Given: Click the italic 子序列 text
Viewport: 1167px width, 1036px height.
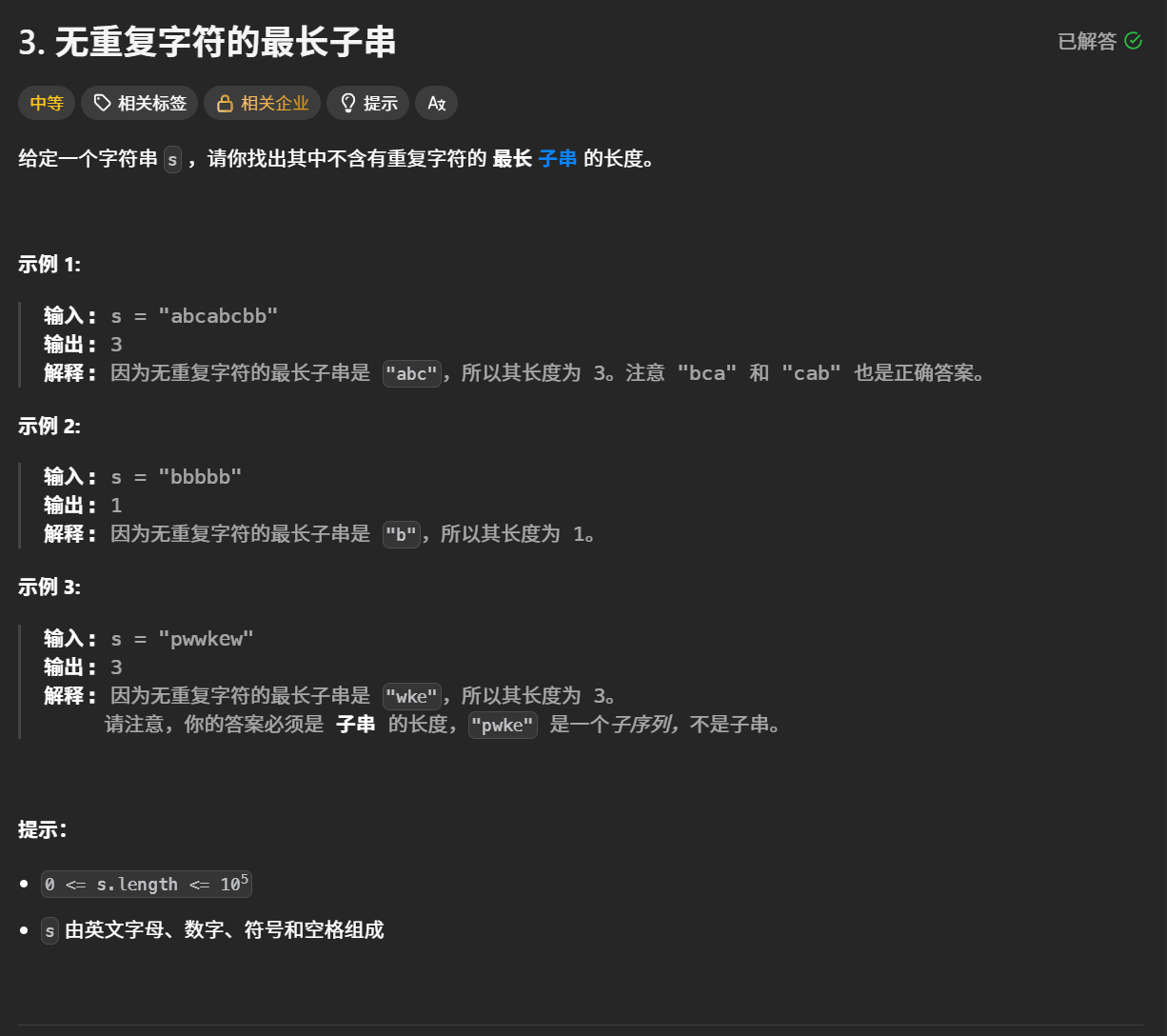Looking at the screenshot, I should 643,725.
